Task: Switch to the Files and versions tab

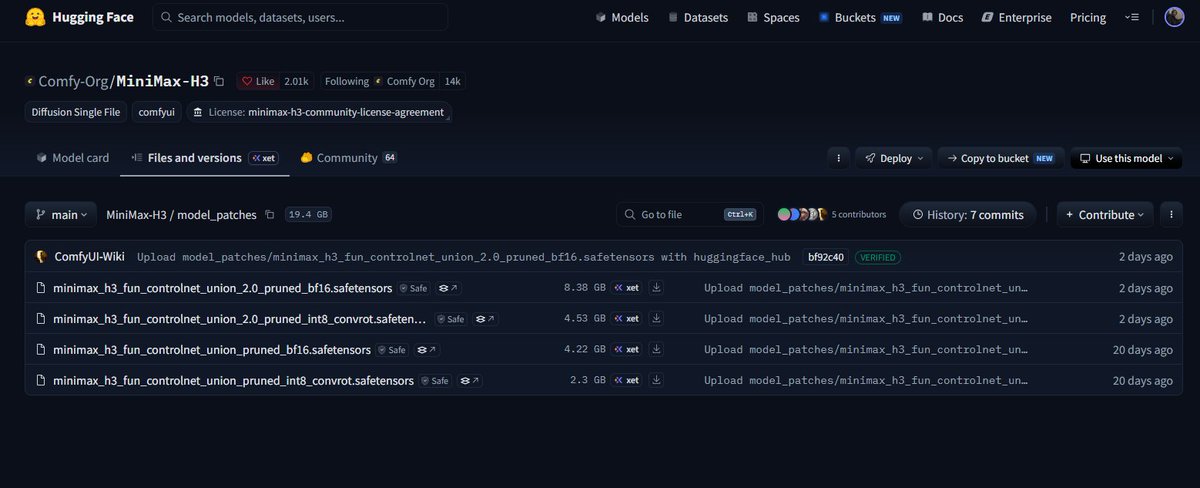Action: tap(205, 158)
